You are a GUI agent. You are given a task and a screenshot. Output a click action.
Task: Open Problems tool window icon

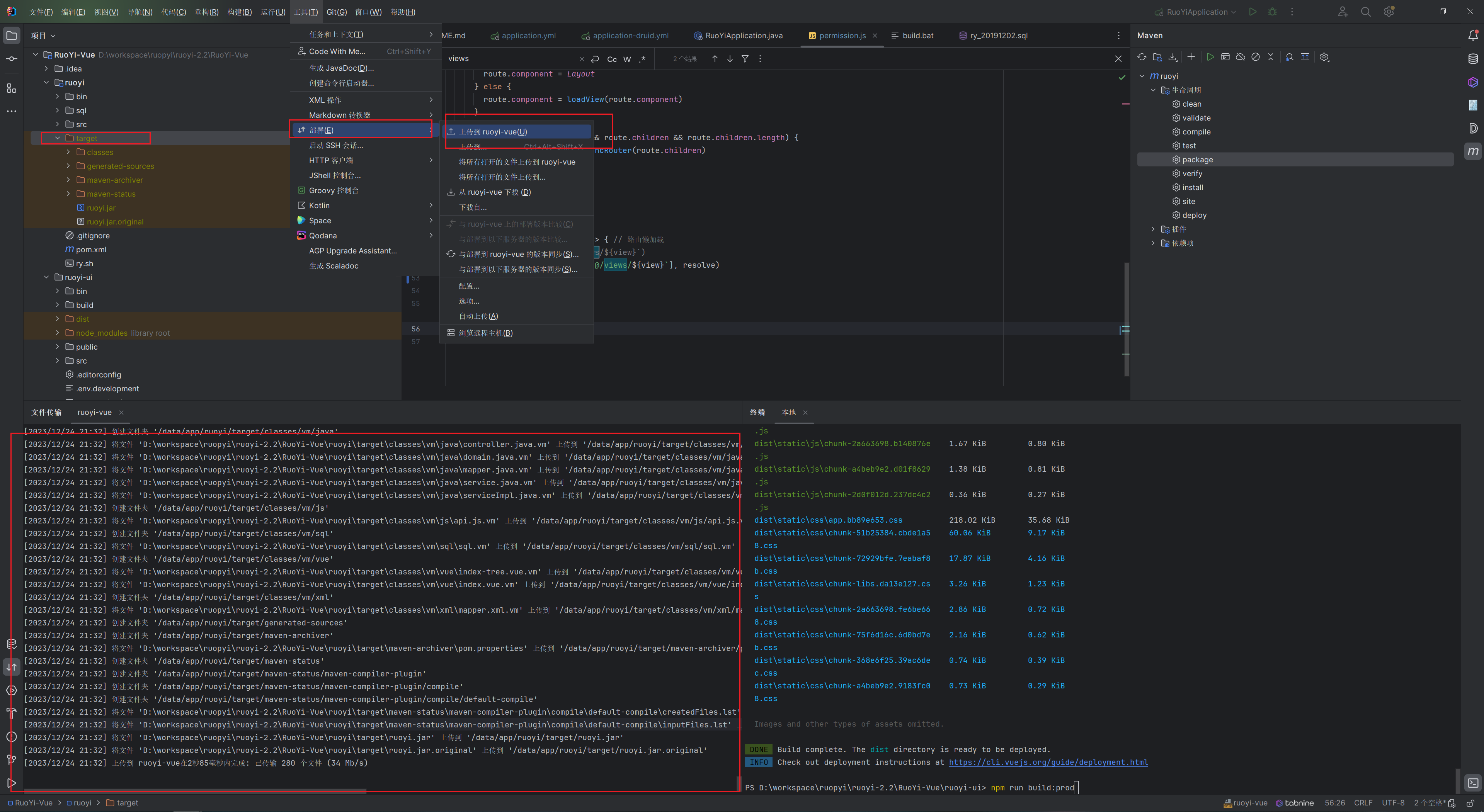[12, 737]
